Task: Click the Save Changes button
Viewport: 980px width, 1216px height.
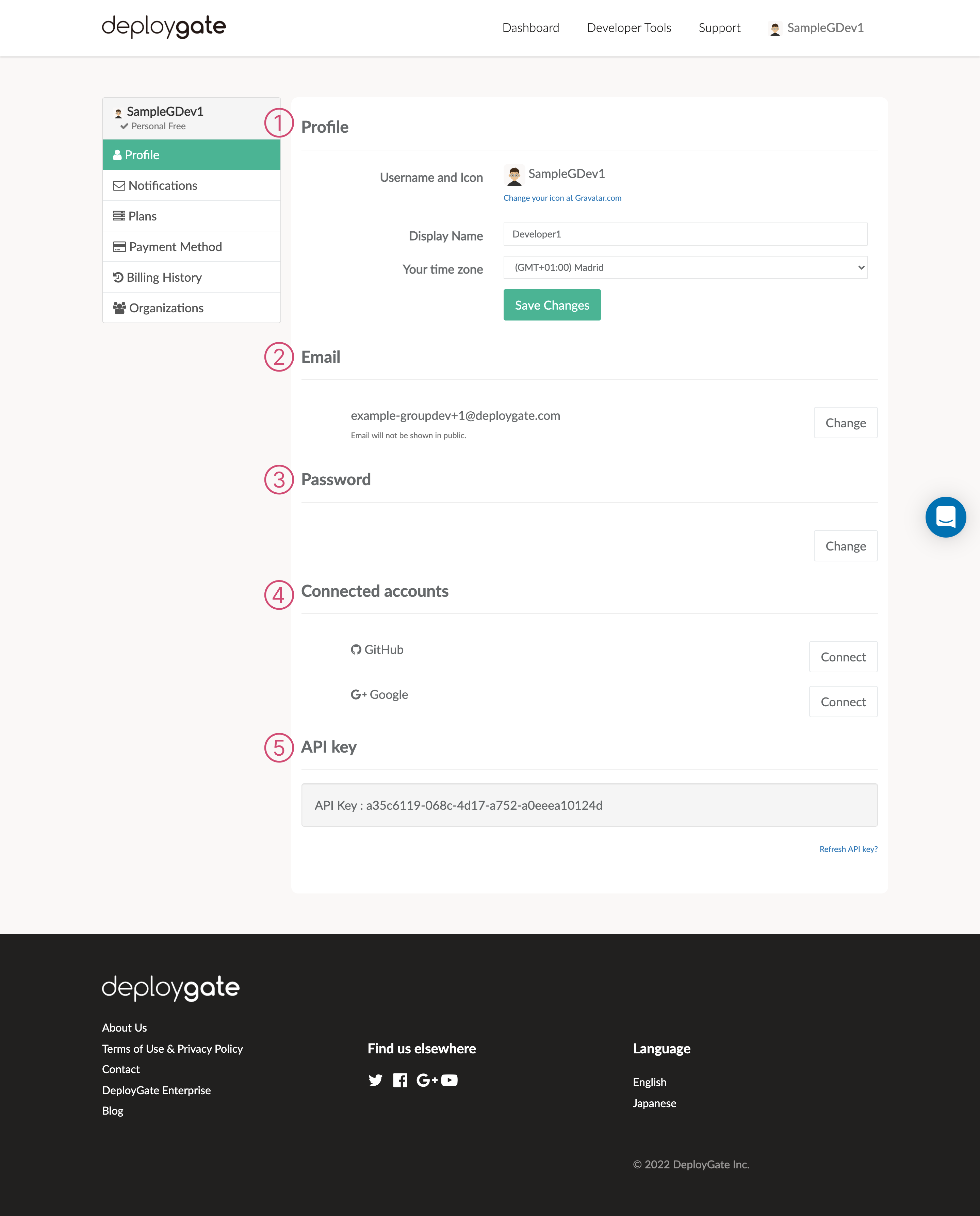Action: [552, 305]
